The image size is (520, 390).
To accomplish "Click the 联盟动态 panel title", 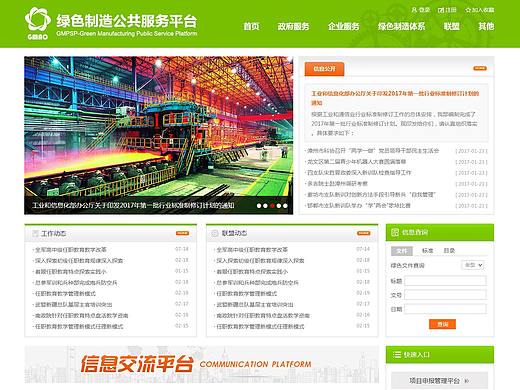I will (x=234, y=233).
